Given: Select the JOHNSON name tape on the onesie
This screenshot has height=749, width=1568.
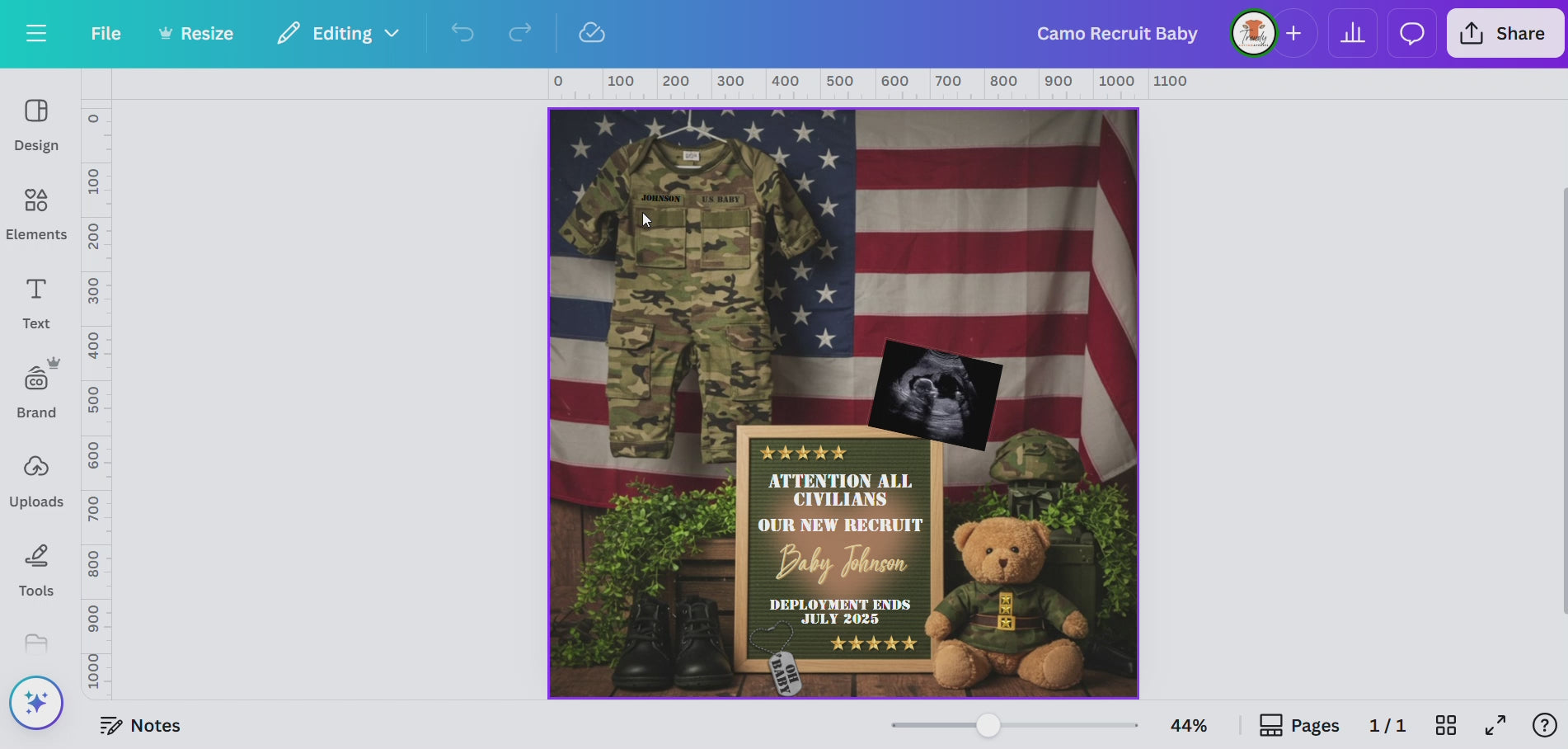Looking at the screenshot, I should (x=661, y=199).
